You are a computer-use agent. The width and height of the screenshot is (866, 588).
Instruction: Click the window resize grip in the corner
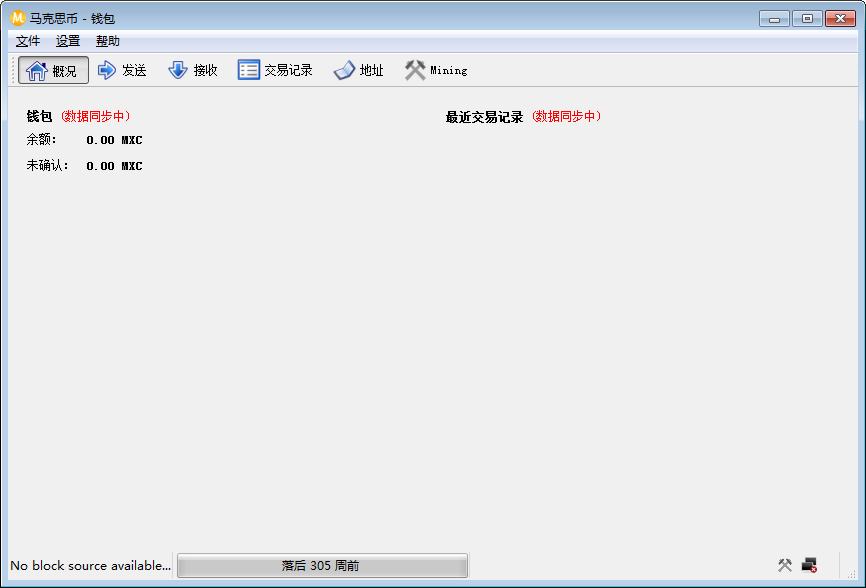851,574
